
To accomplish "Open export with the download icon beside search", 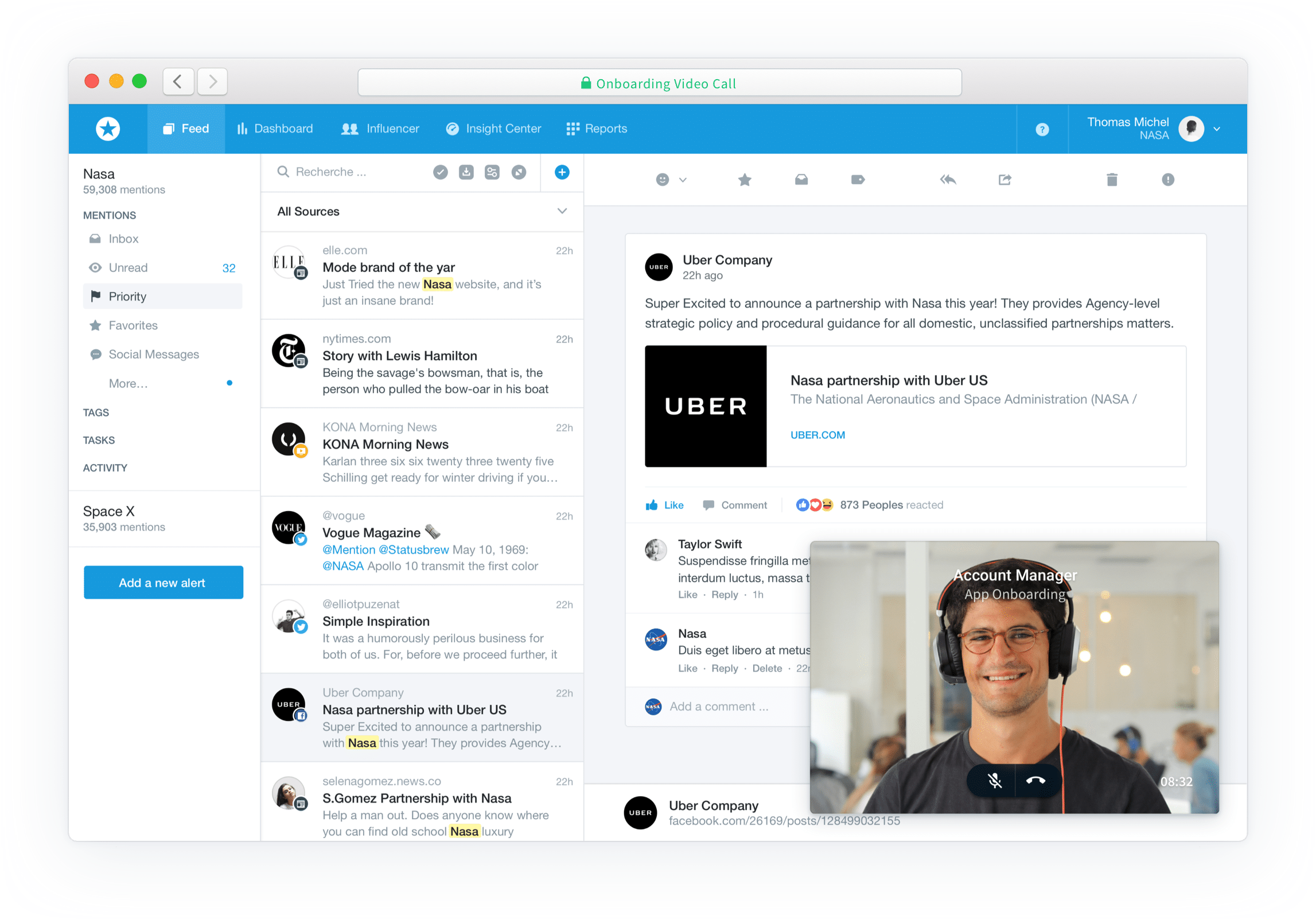I will coord(466,172).
